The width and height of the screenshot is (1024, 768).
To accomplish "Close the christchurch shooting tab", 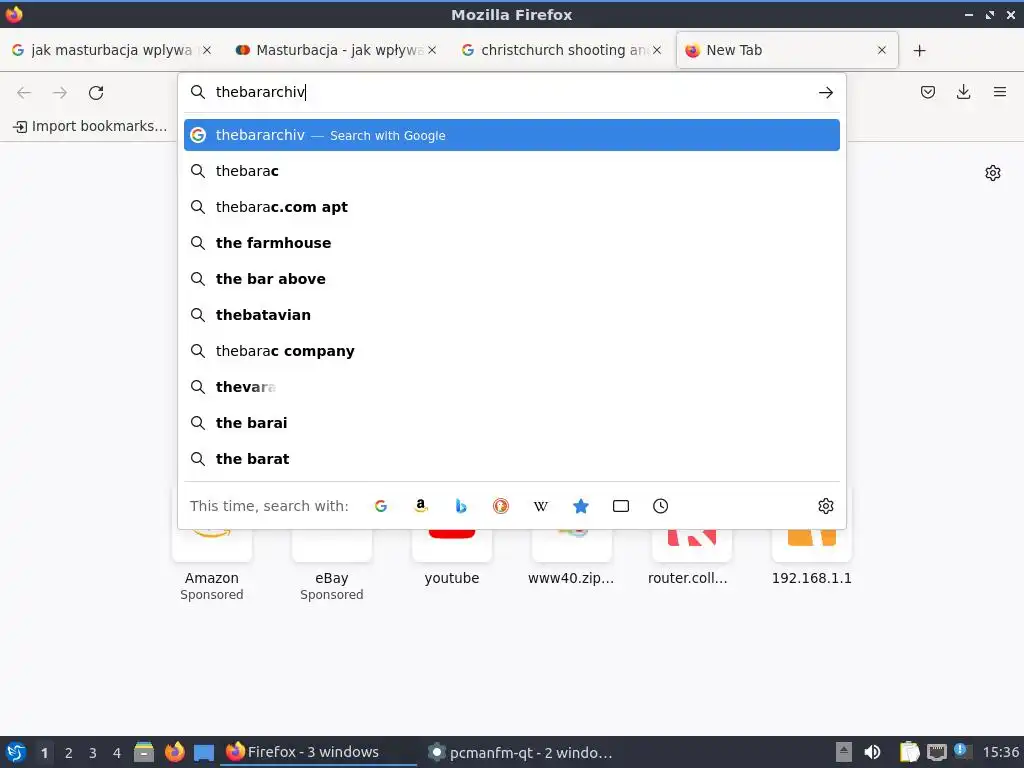I will 657,50.
